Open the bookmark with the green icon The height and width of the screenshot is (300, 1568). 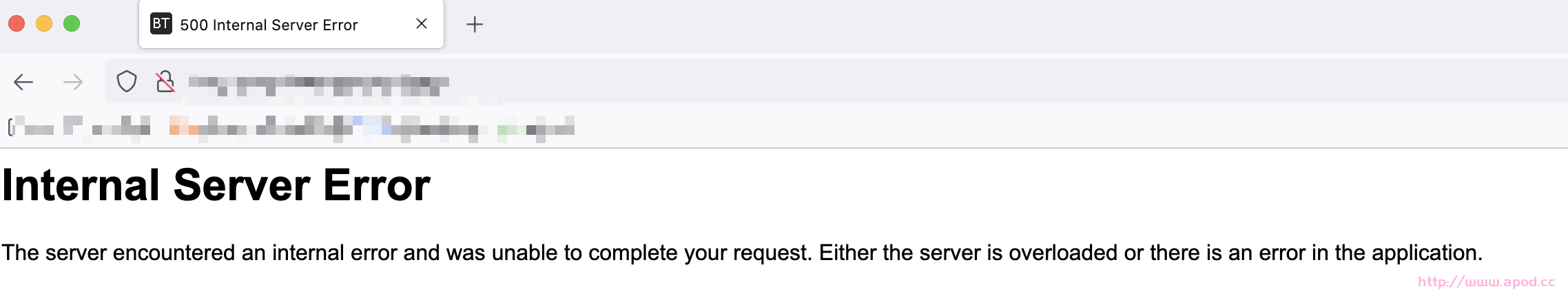[535, 128]
